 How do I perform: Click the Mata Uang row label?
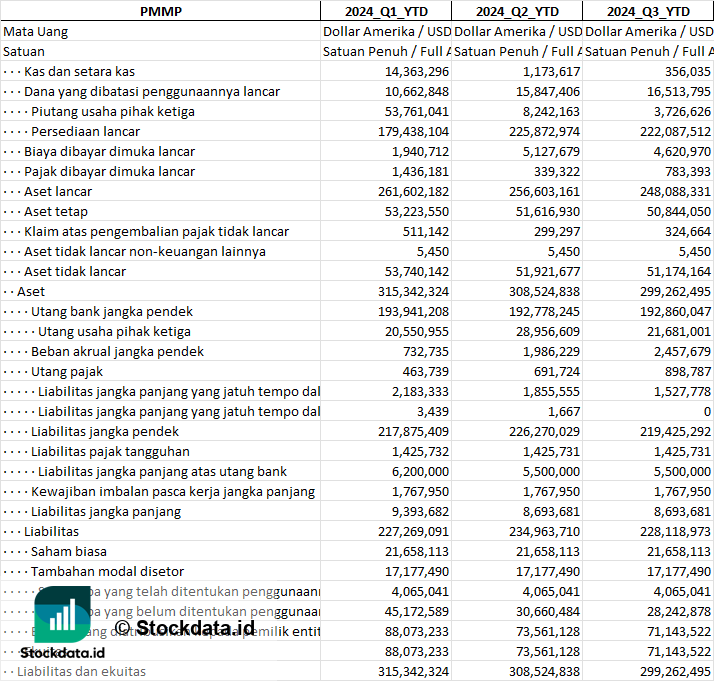[36, 31]
